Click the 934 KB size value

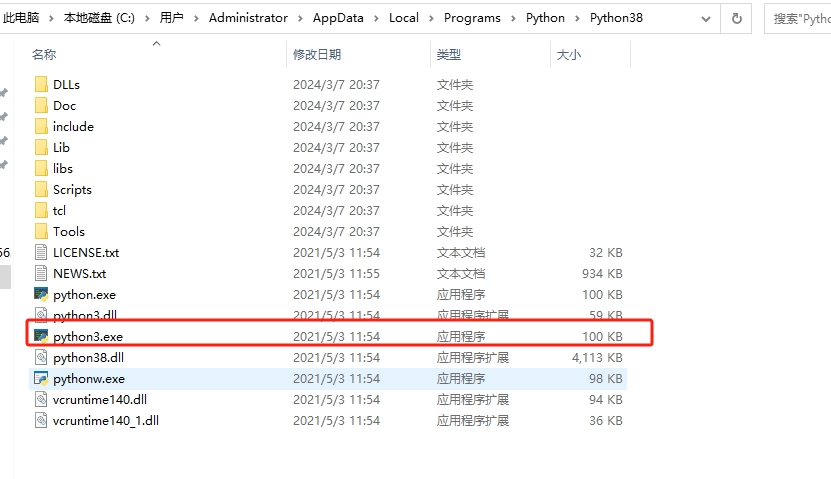point(602,274)
